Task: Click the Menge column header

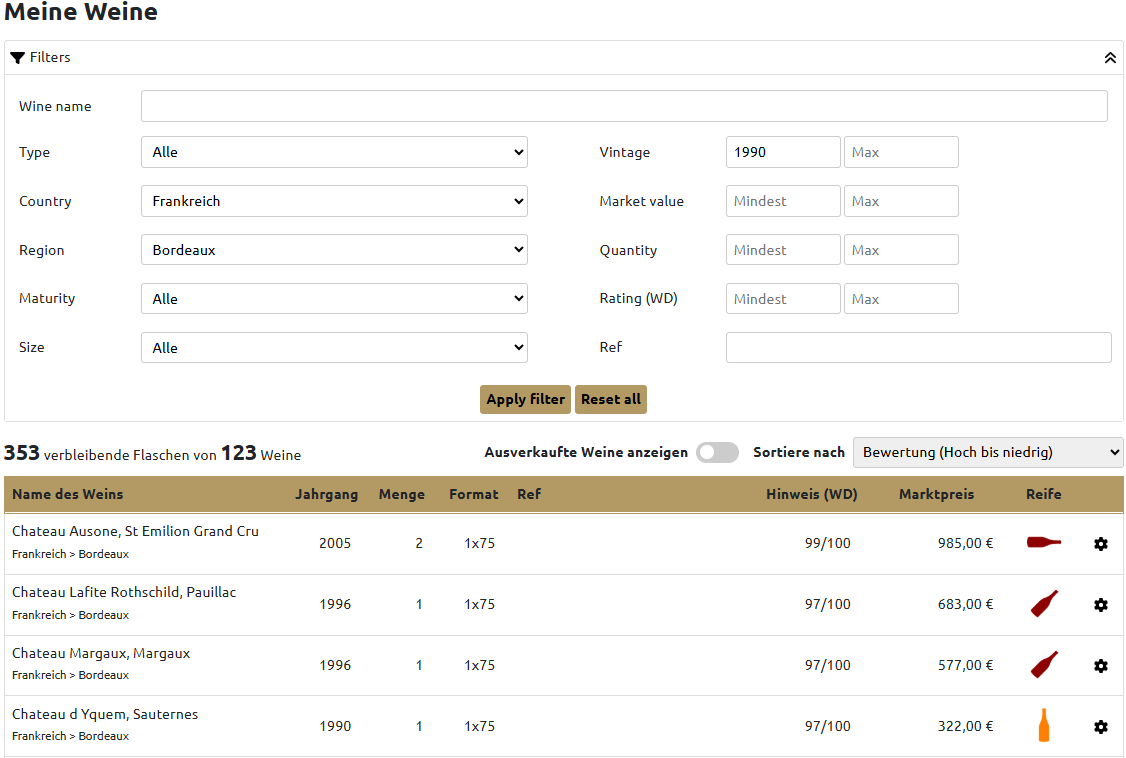Action: 401,494
